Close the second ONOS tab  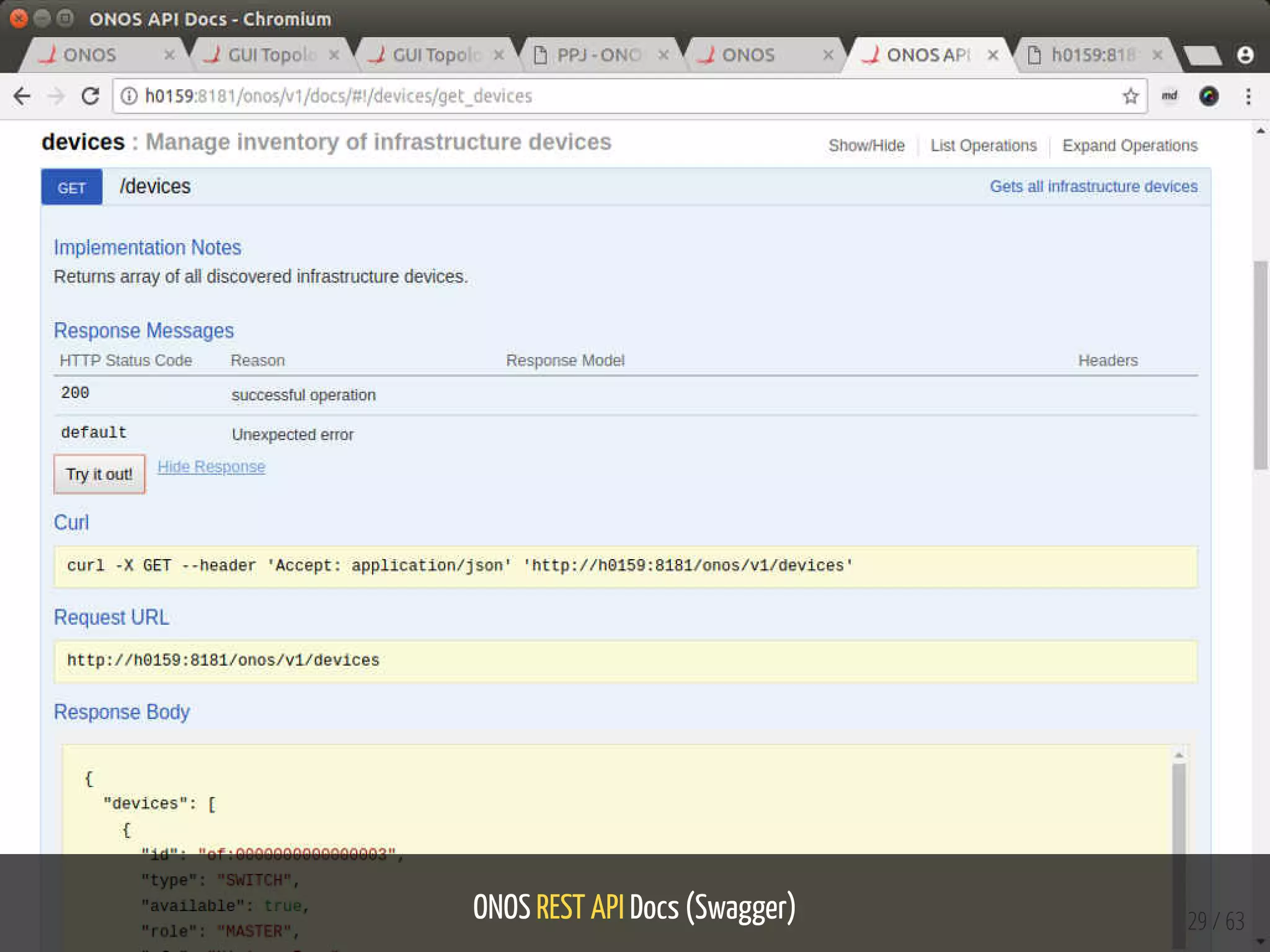pyautogui.click(x=828, y=55)
